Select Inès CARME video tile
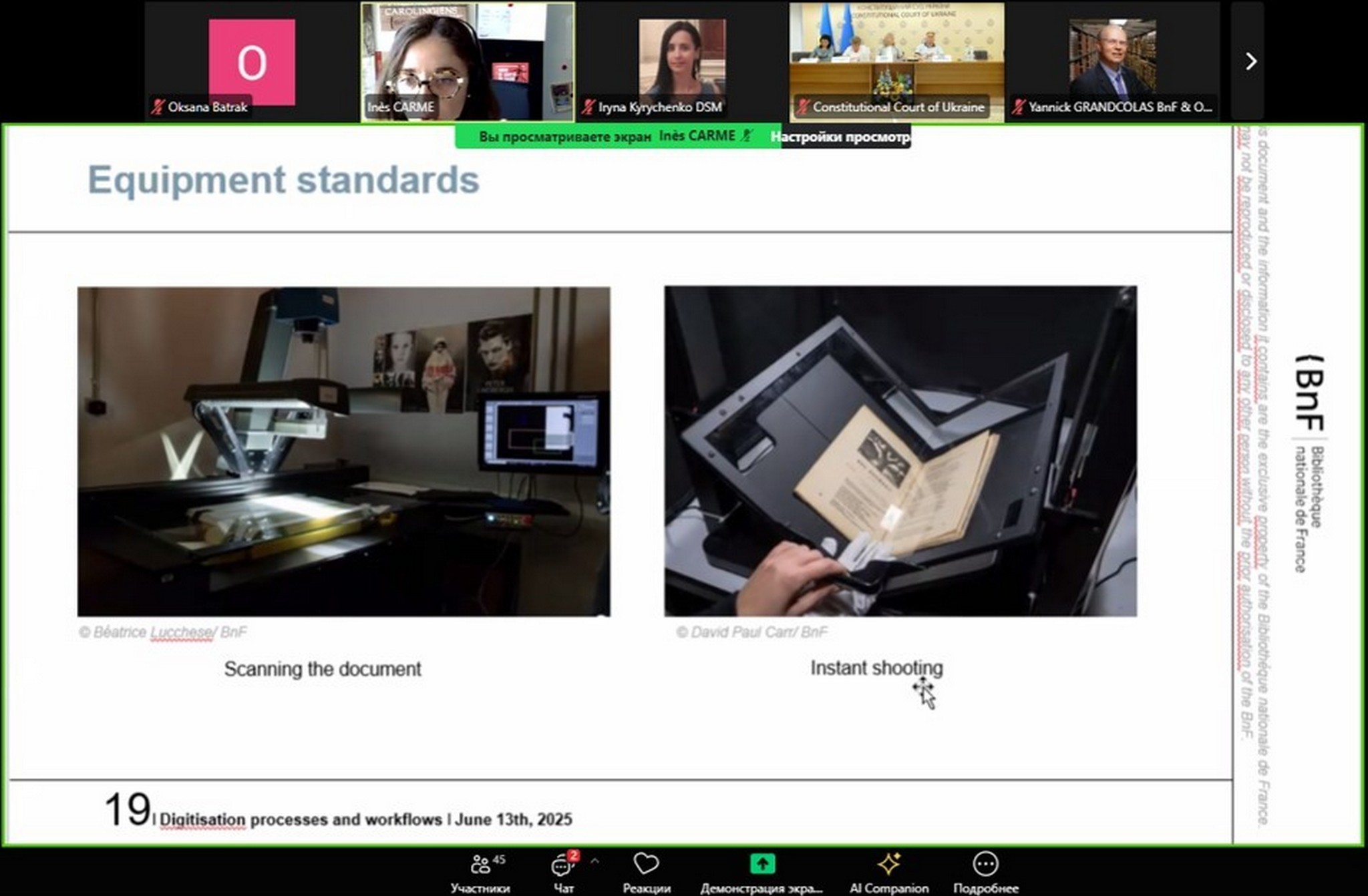 (x=468, y=61)
